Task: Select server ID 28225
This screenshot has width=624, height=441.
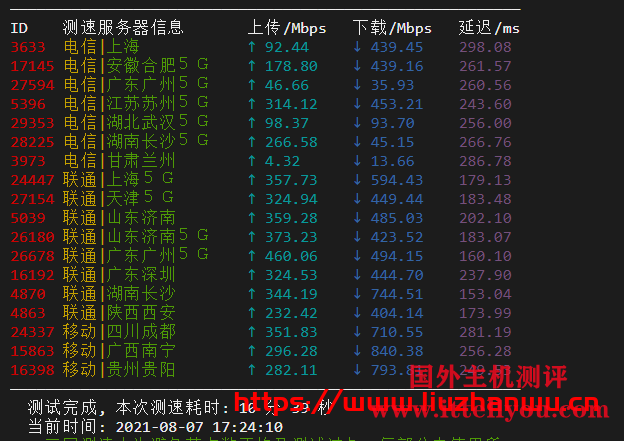Action: coord(32,142)
